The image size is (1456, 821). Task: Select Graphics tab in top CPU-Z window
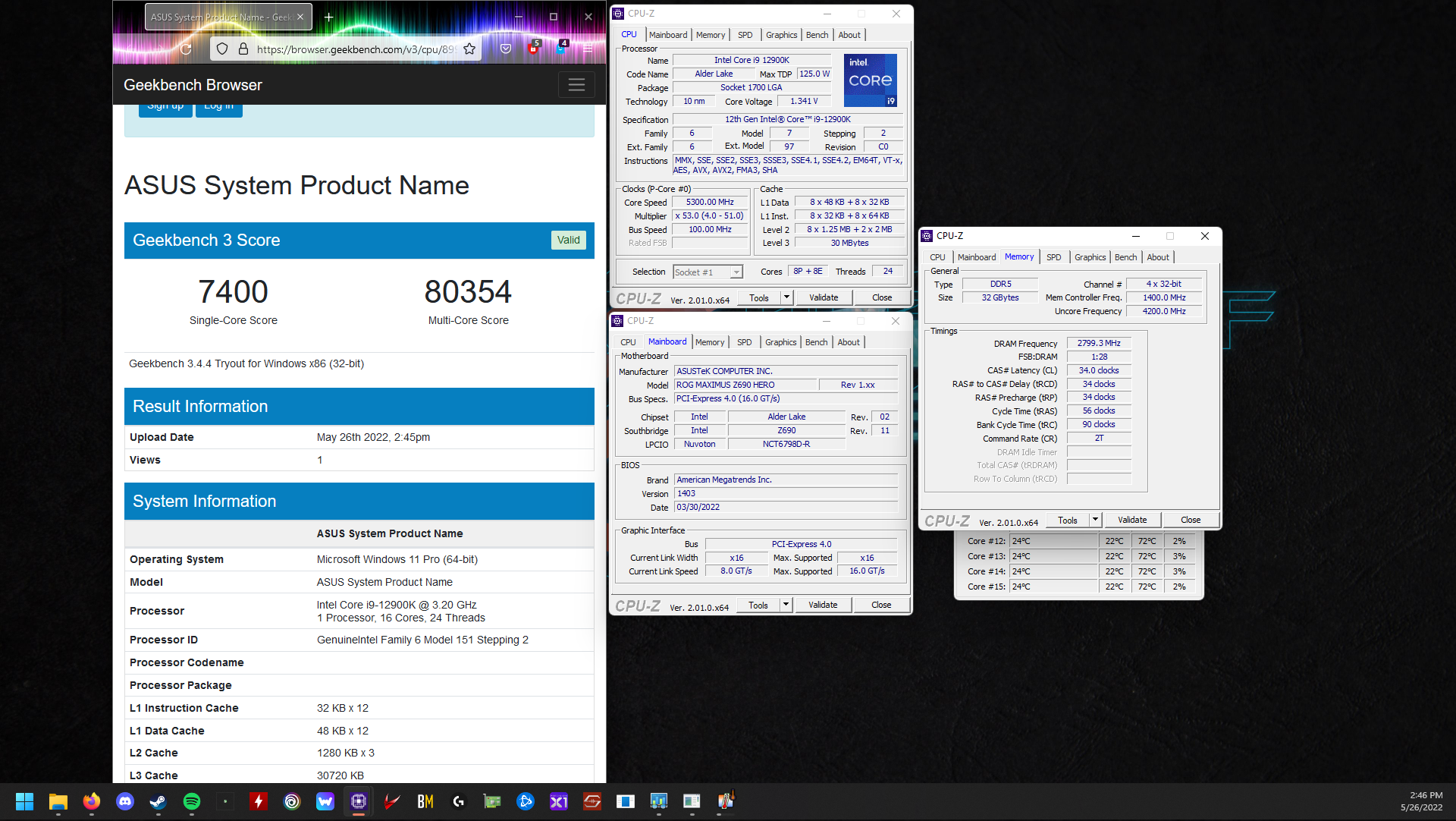[781, 35]
